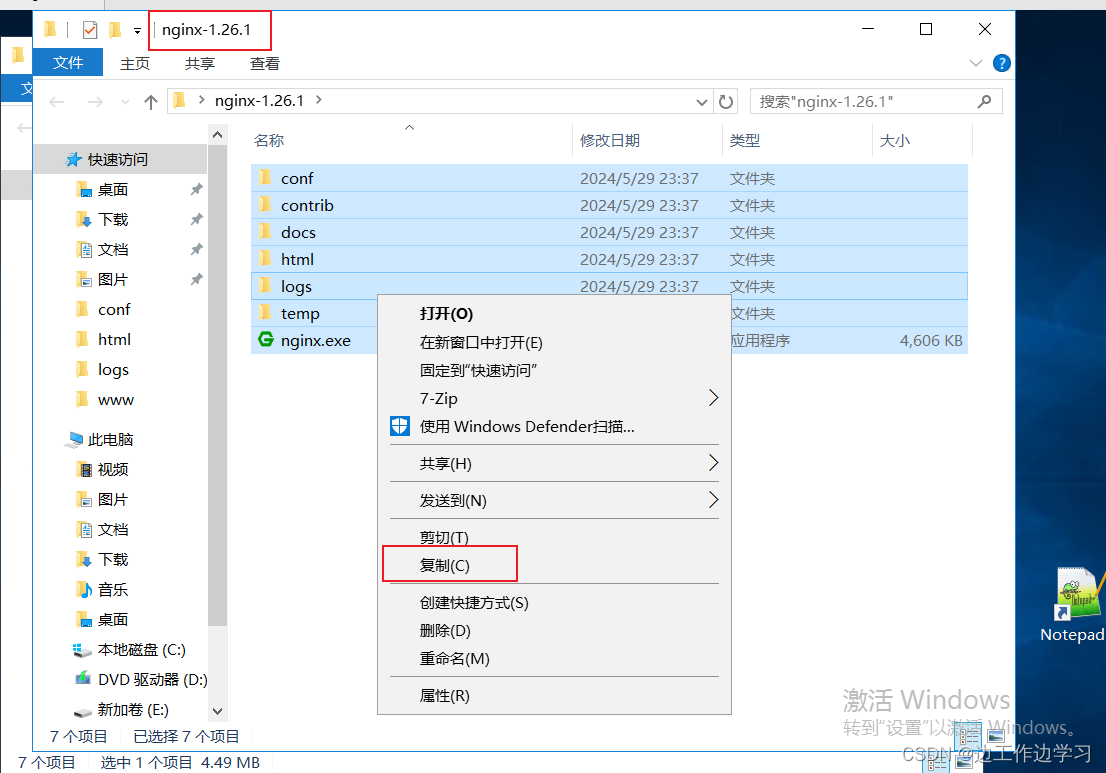Choose 复制(C) in context menu
The height and width of the screenshot is (773, 1106).
554,566
